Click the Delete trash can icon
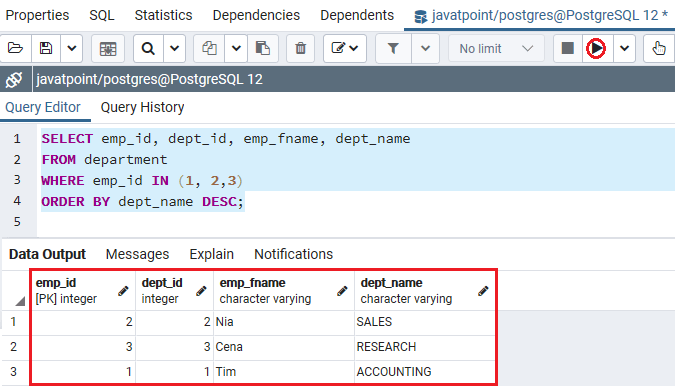Screen dimensions: 675x386 [x=300, y=48]
